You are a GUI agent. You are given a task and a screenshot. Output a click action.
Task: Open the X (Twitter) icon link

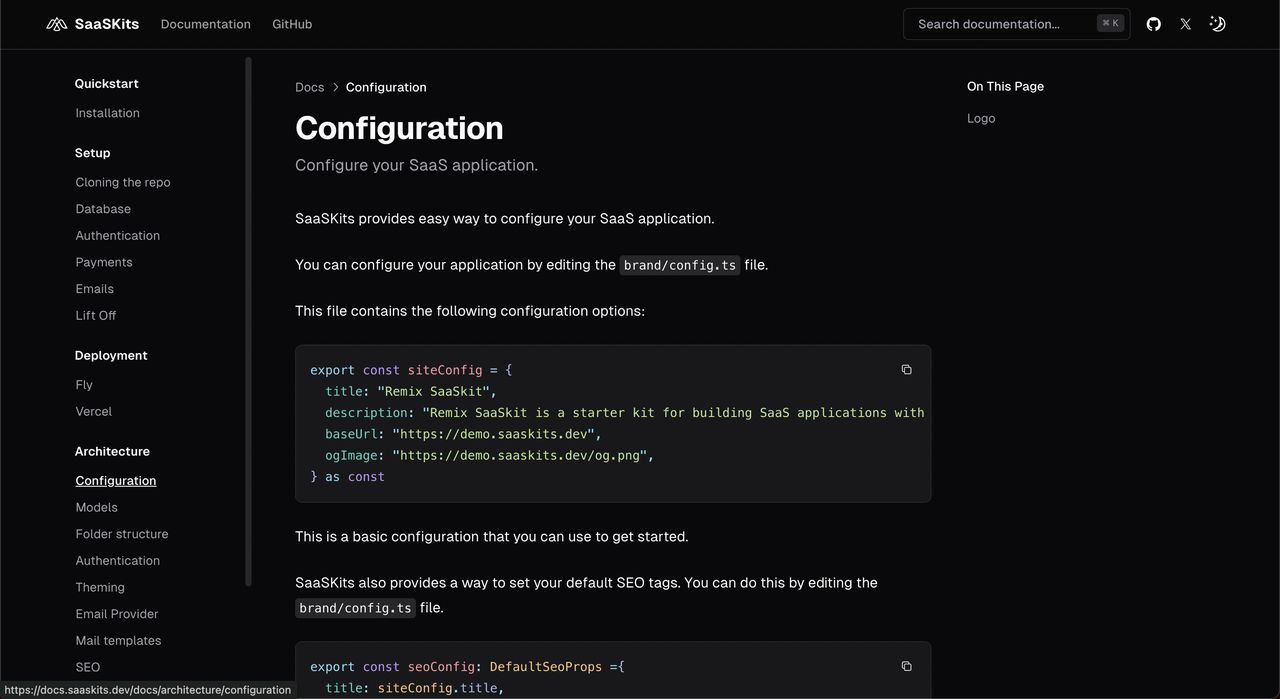click(x=1186, y=24)
